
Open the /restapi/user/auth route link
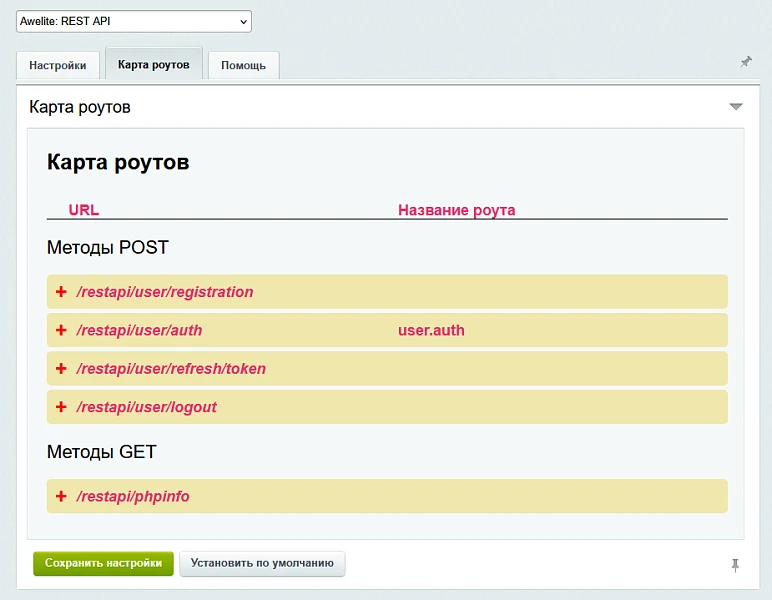(139, 330)
